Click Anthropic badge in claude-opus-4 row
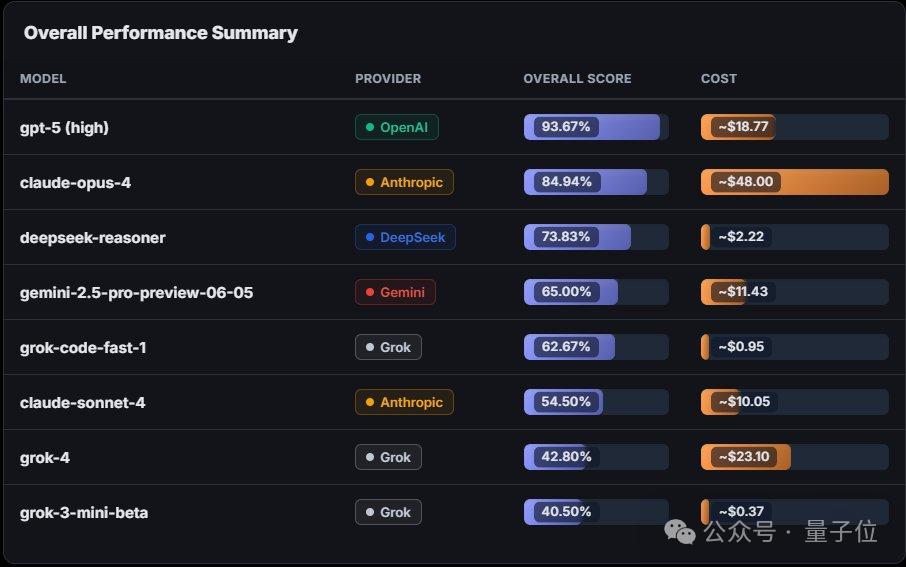Viewport: 906px width, 567px height. pyautogui.click(x=404, y=182)
